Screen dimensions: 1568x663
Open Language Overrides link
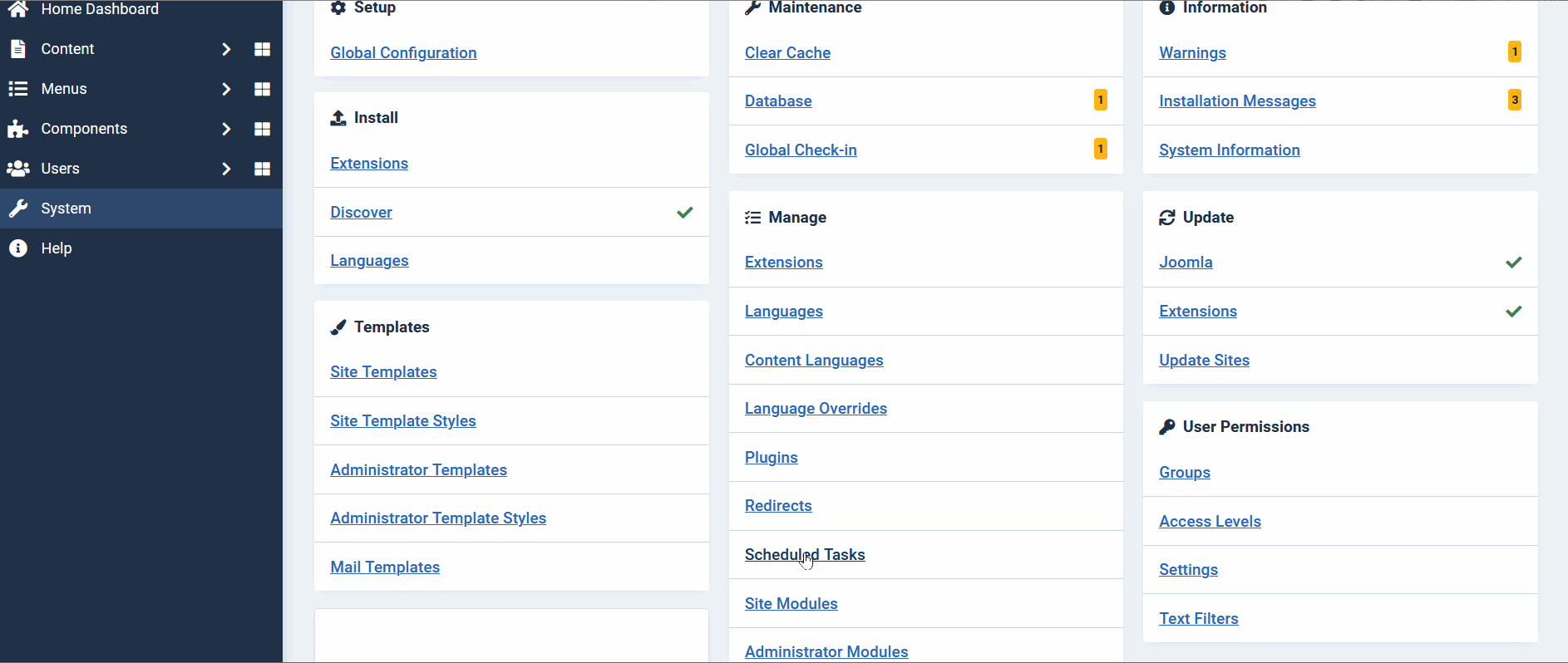pos(816,409)
